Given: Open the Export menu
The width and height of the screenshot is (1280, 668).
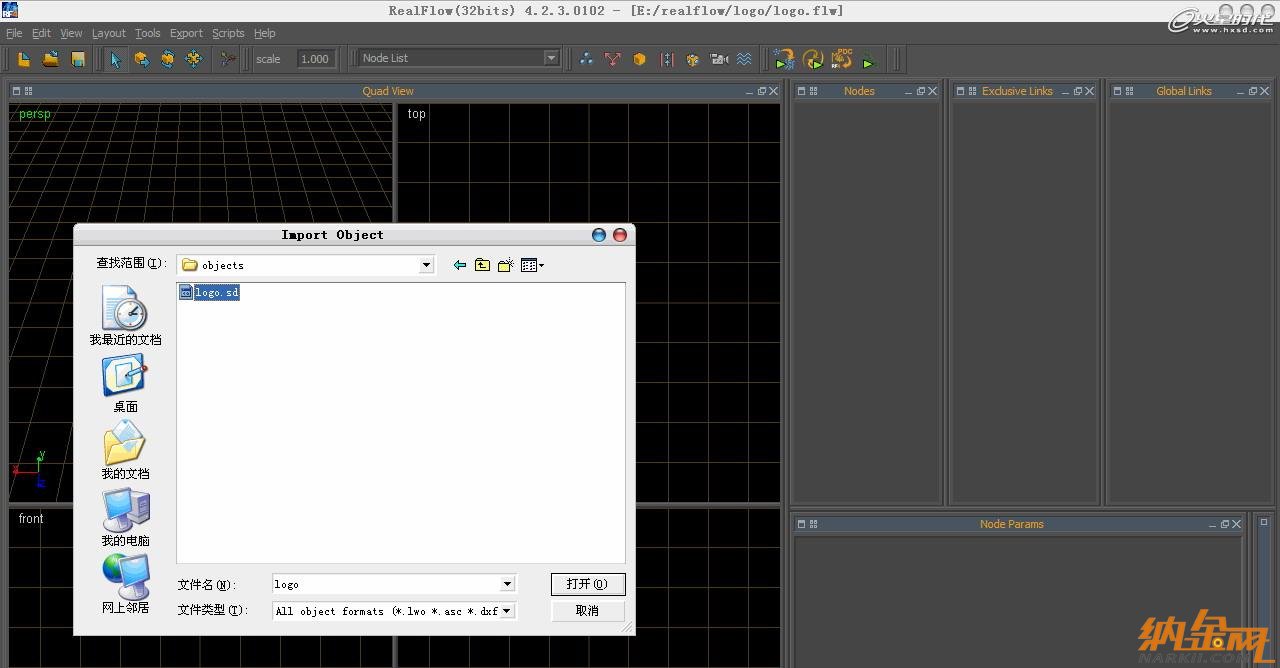Looking at the screenshot, I should (x=186, y=33).
